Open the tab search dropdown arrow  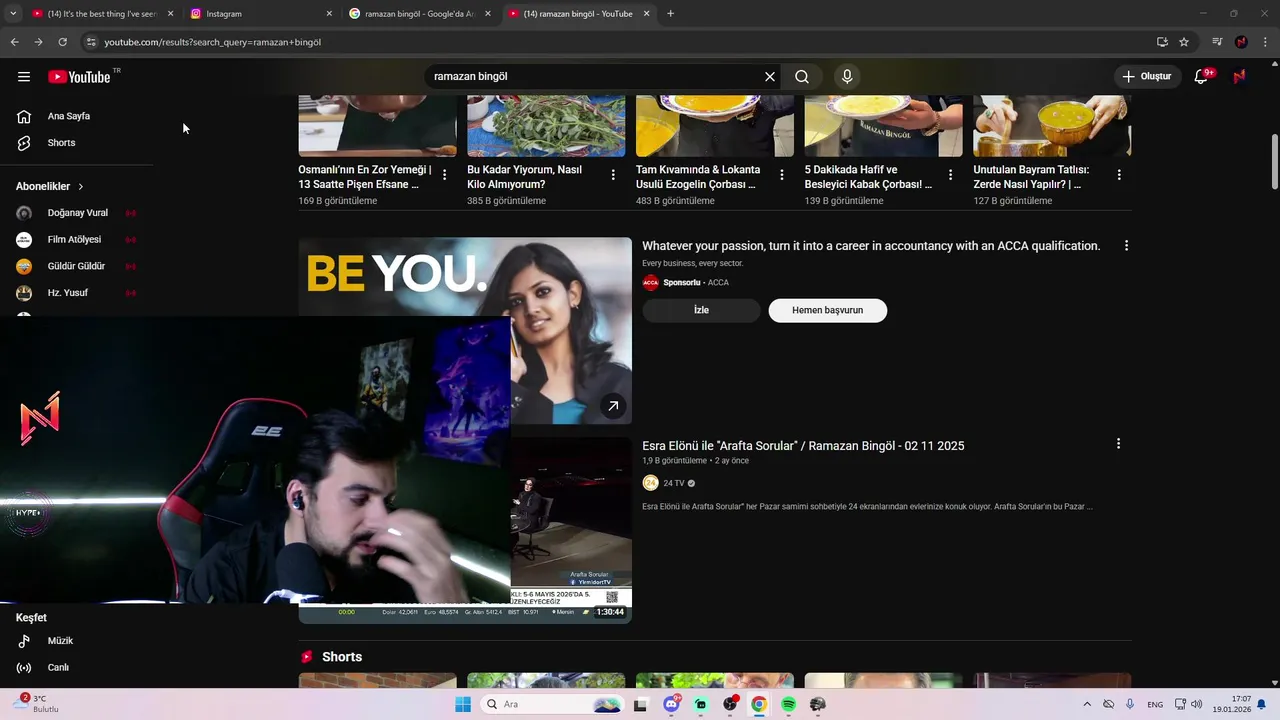coord(13,14)
